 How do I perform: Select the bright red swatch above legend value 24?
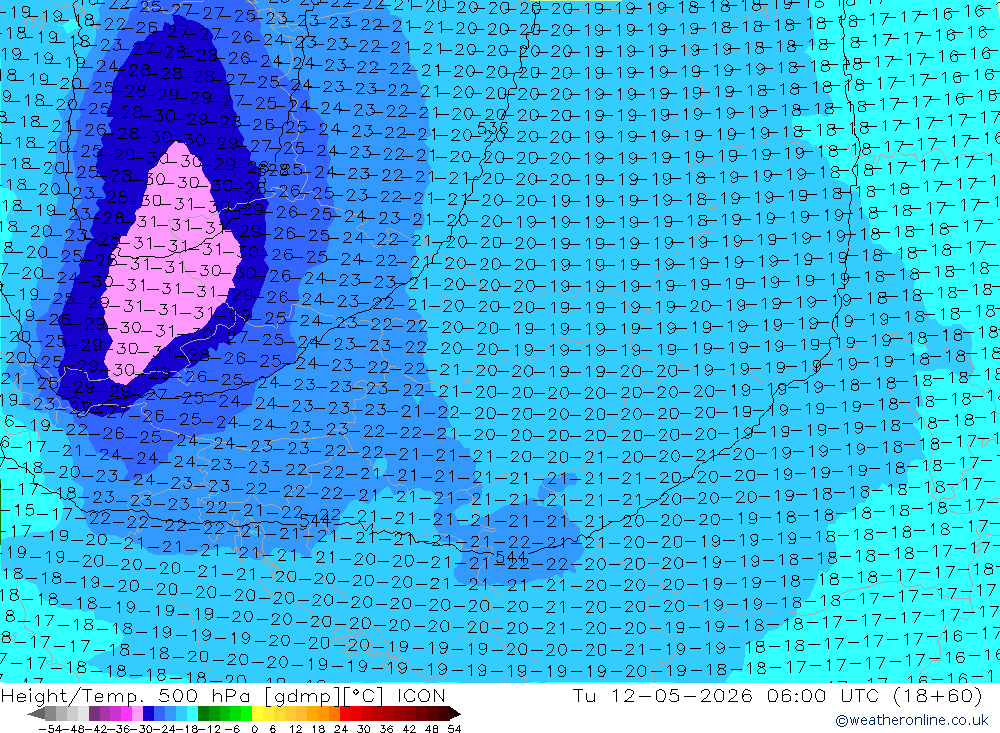coord(345,714)
